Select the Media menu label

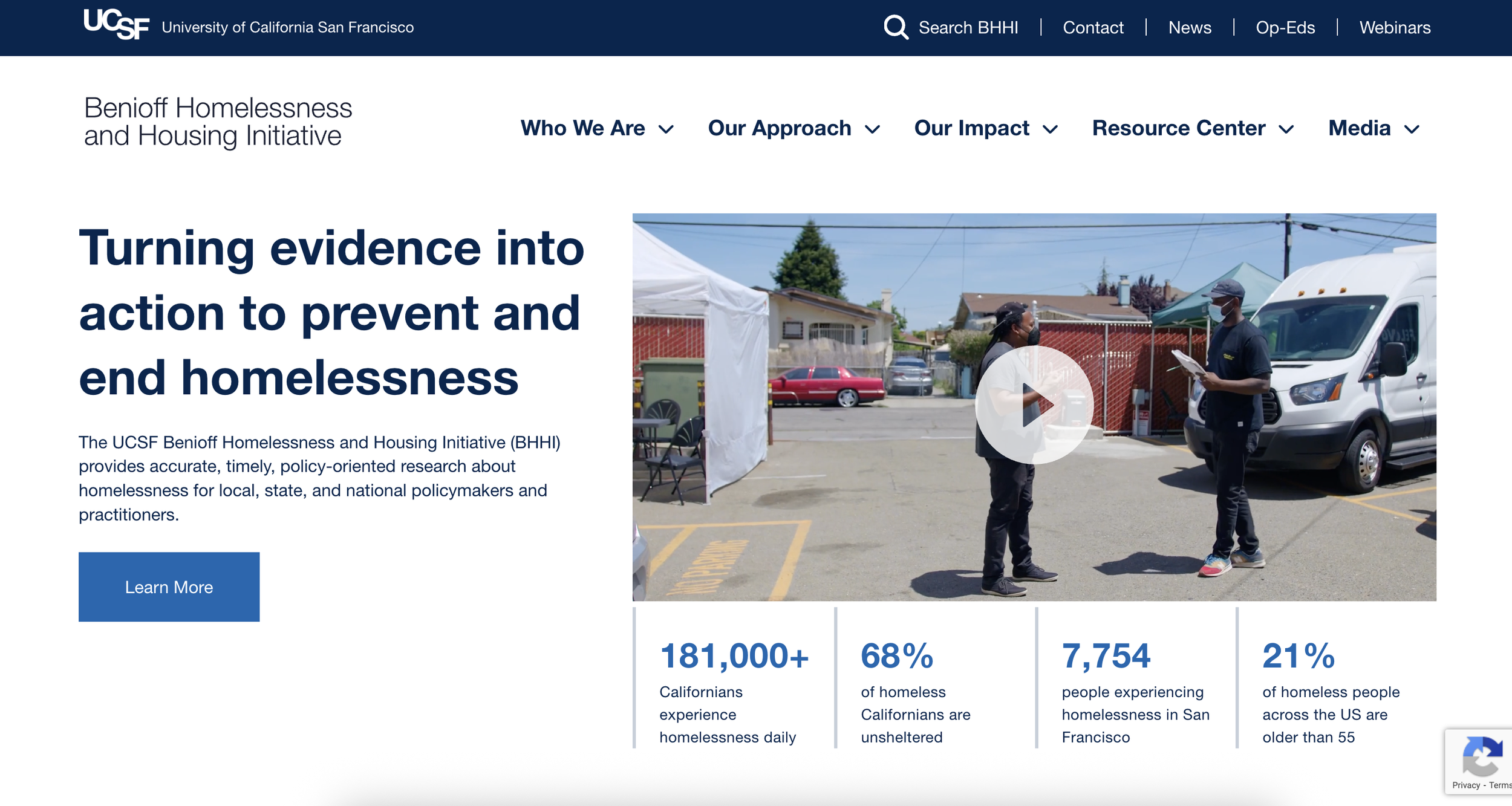tap(1359, 128)
